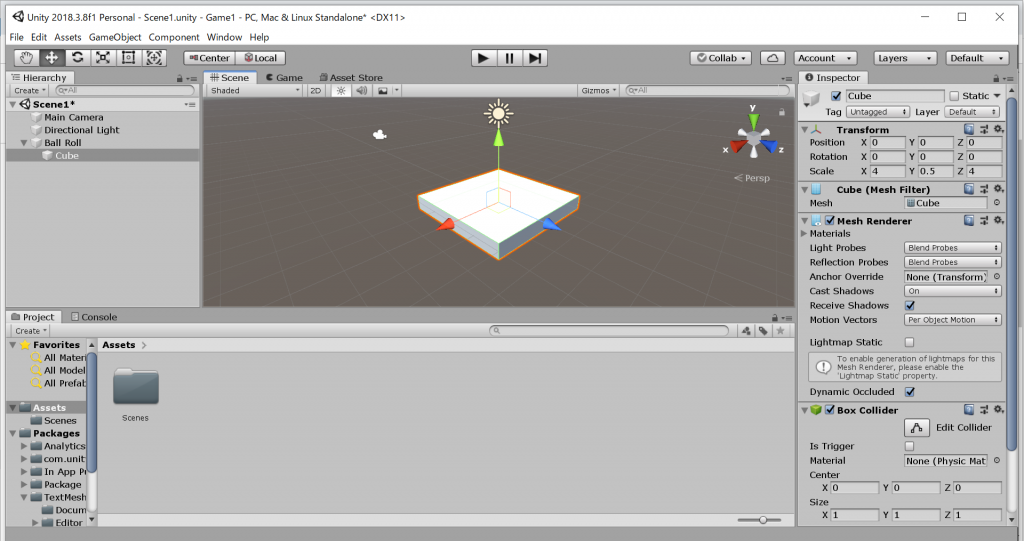Select Main Camera in Hierarchy
The width and height of the screenshot is (1024, 541).
pyautogui.click(x=74, y=118)
